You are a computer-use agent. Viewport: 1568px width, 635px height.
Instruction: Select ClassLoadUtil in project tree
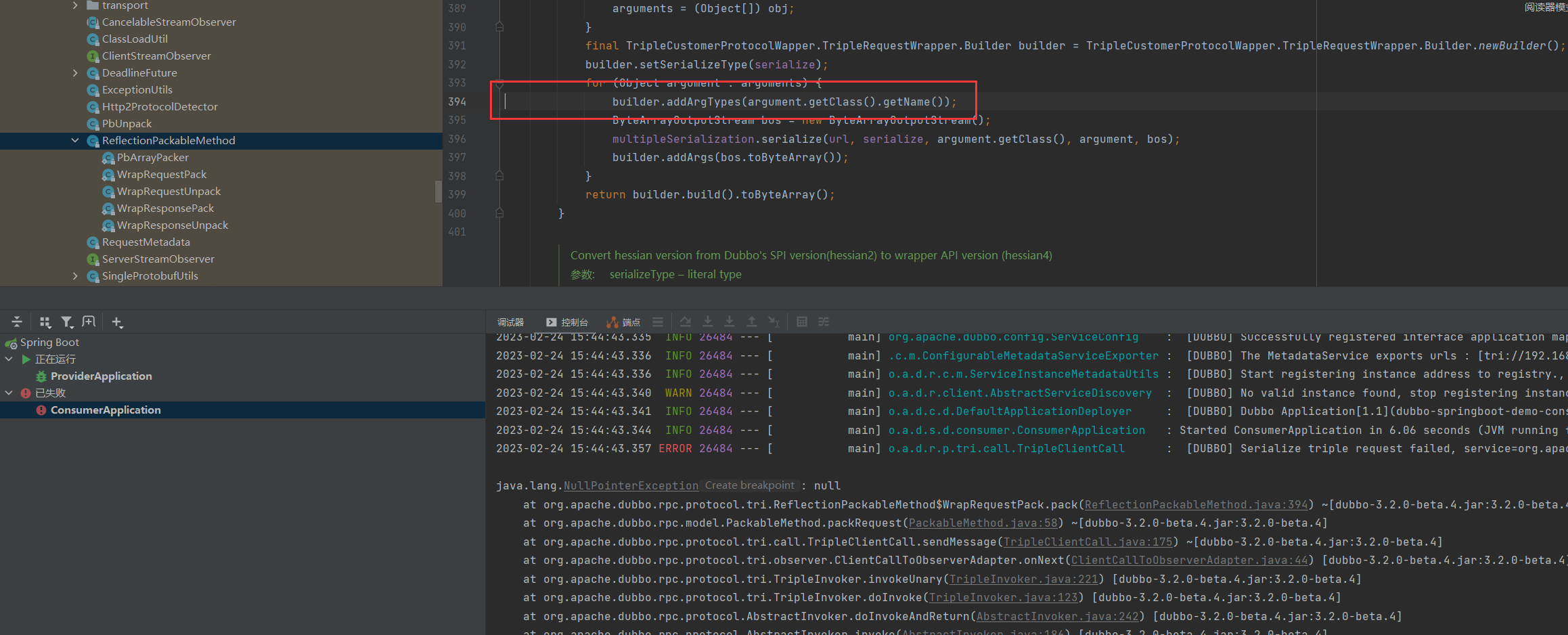pos(135,39)
